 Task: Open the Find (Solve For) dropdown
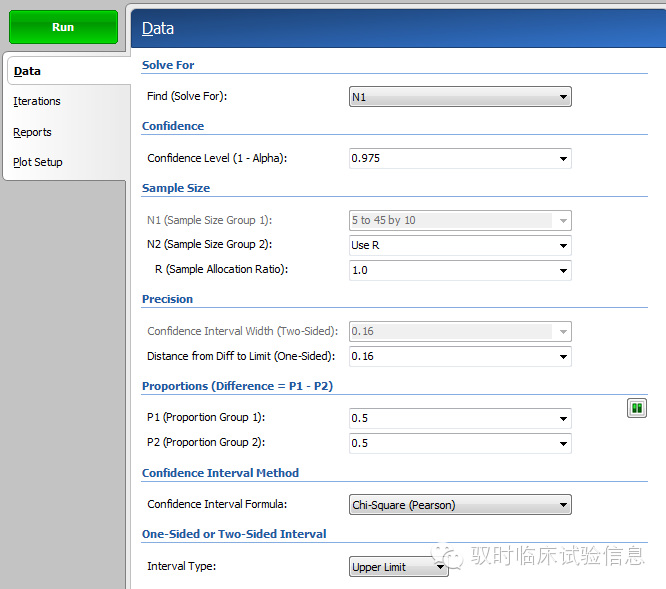tap(460, 97)
